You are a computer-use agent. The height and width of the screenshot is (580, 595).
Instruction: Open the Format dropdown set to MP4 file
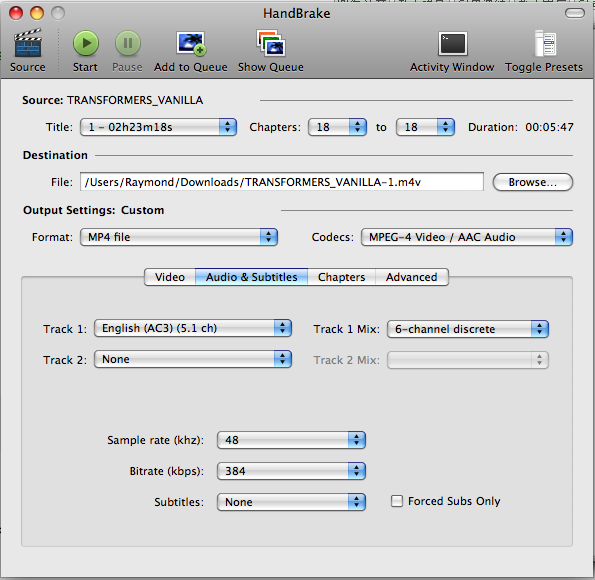point(179,237)
